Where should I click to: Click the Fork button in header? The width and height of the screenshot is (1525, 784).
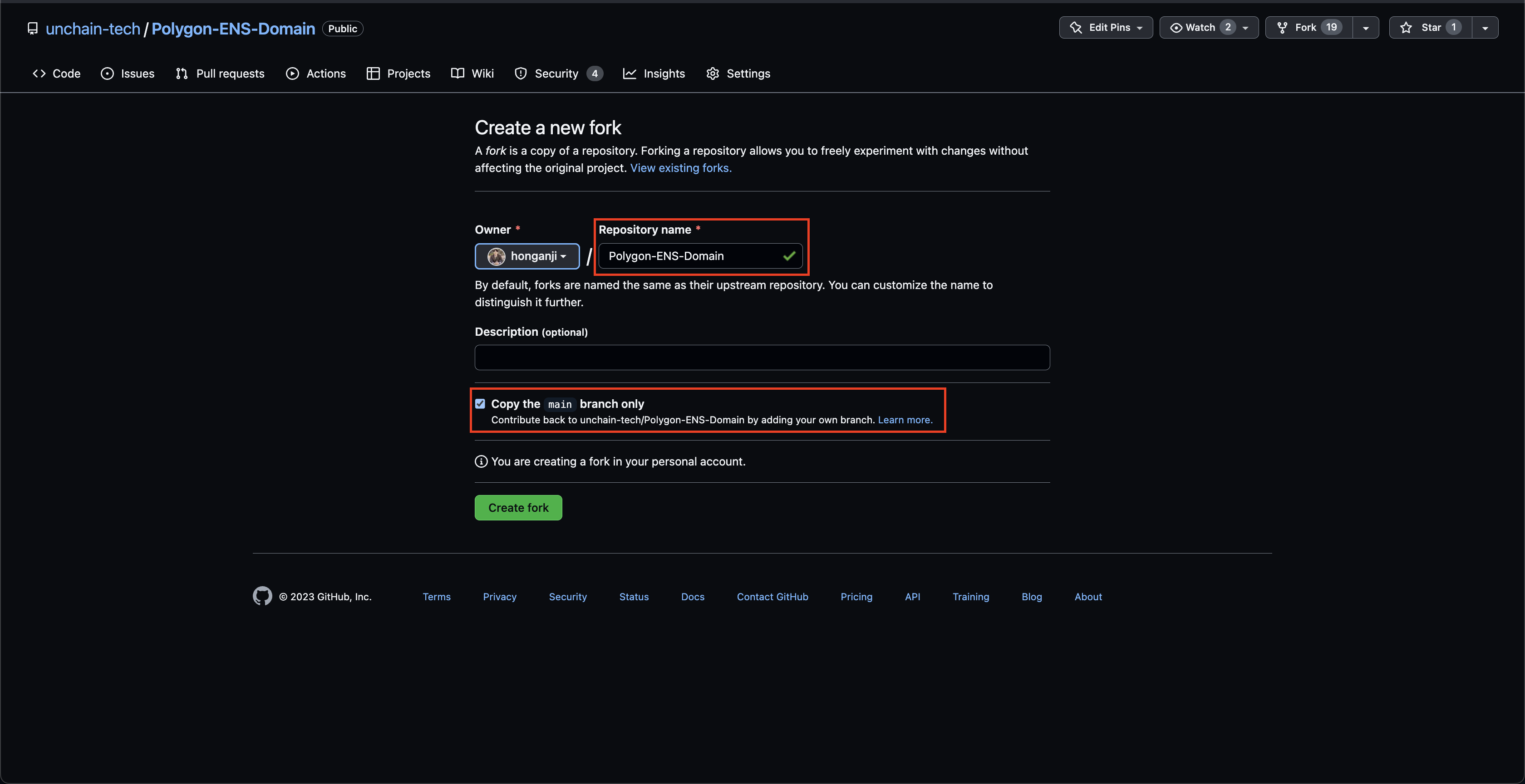(x=1309, y=27)
